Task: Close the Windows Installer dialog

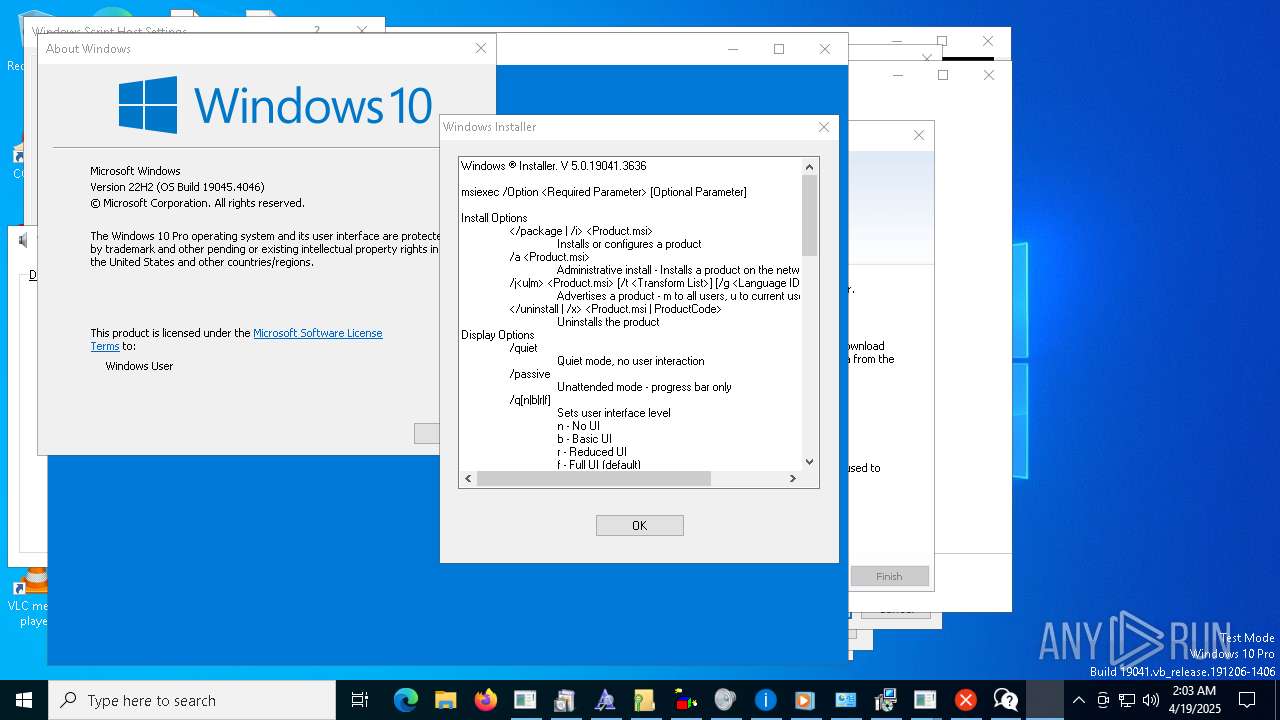Action: click(x=824, y=127)
